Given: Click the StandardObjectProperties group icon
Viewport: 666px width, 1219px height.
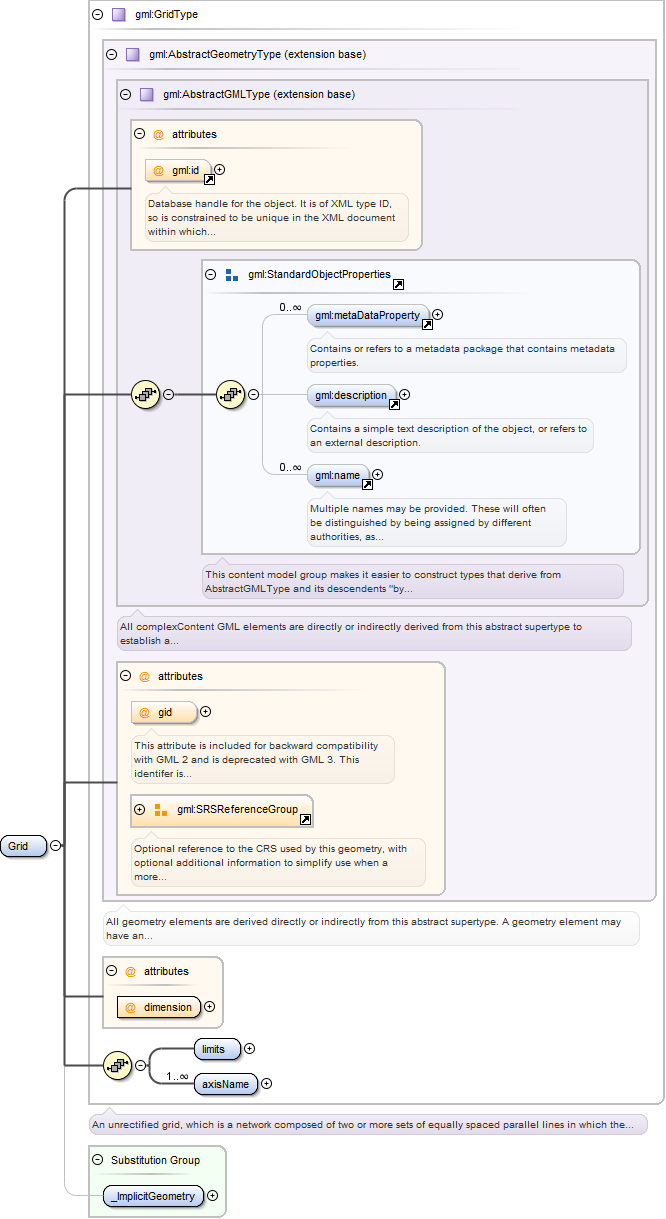Looking at the screenshot, I should tap(232, 274).
